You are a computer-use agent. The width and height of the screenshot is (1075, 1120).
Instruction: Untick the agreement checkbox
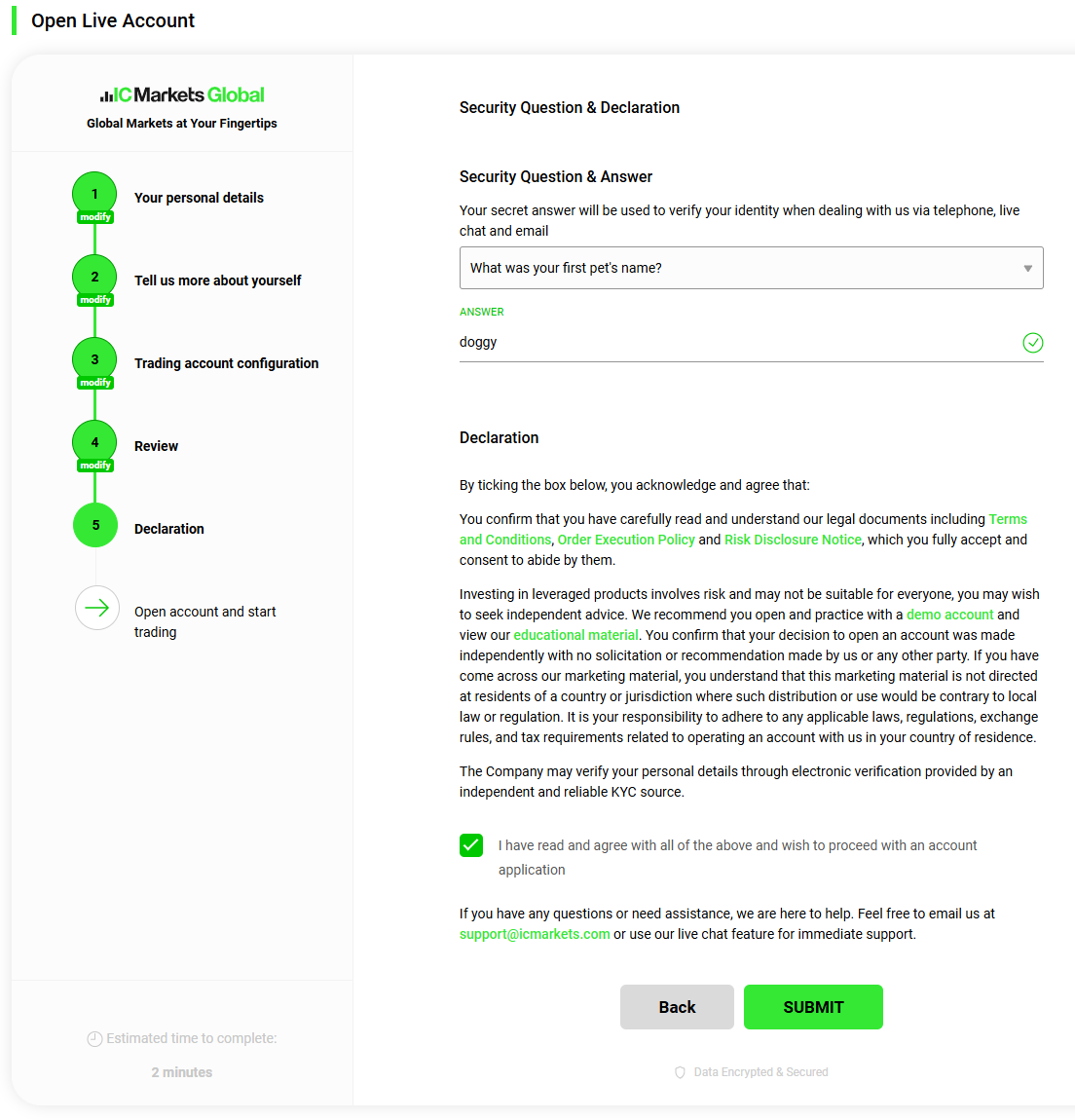pyautogui.click(x=471, y=845)
